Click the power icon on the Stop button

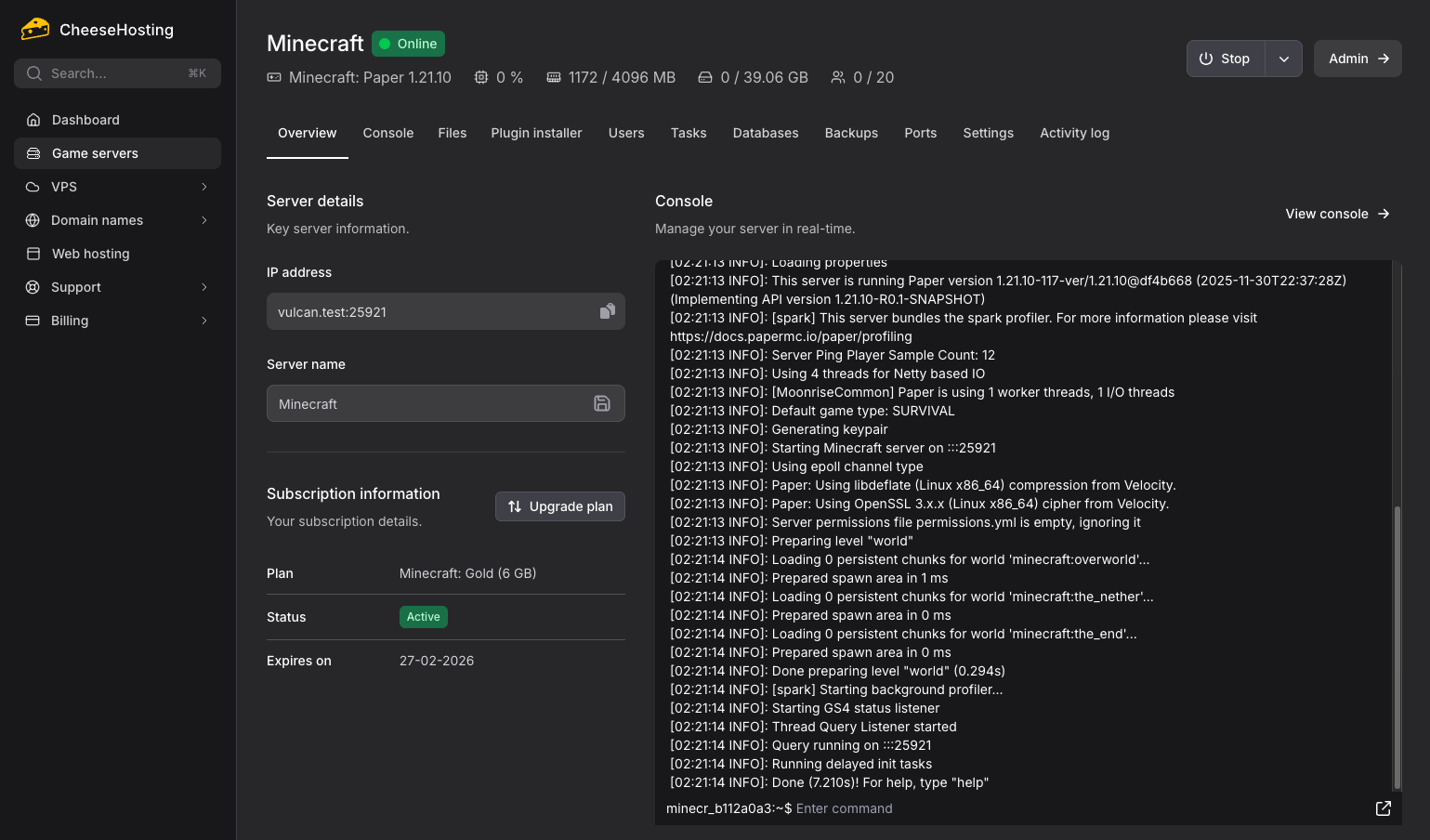click(1207, 58)
